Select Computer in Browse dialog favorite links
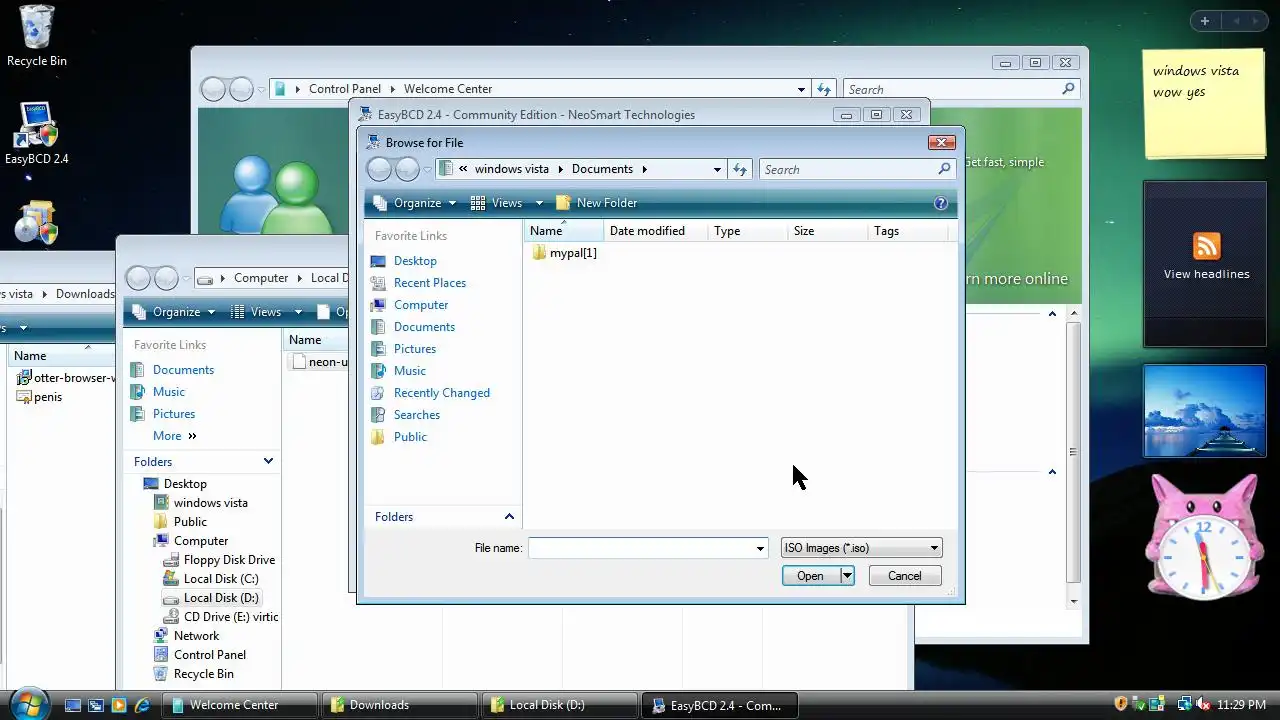Image resolution: width=1280 pixels, height=720 pixels. [x=421, y=305]
